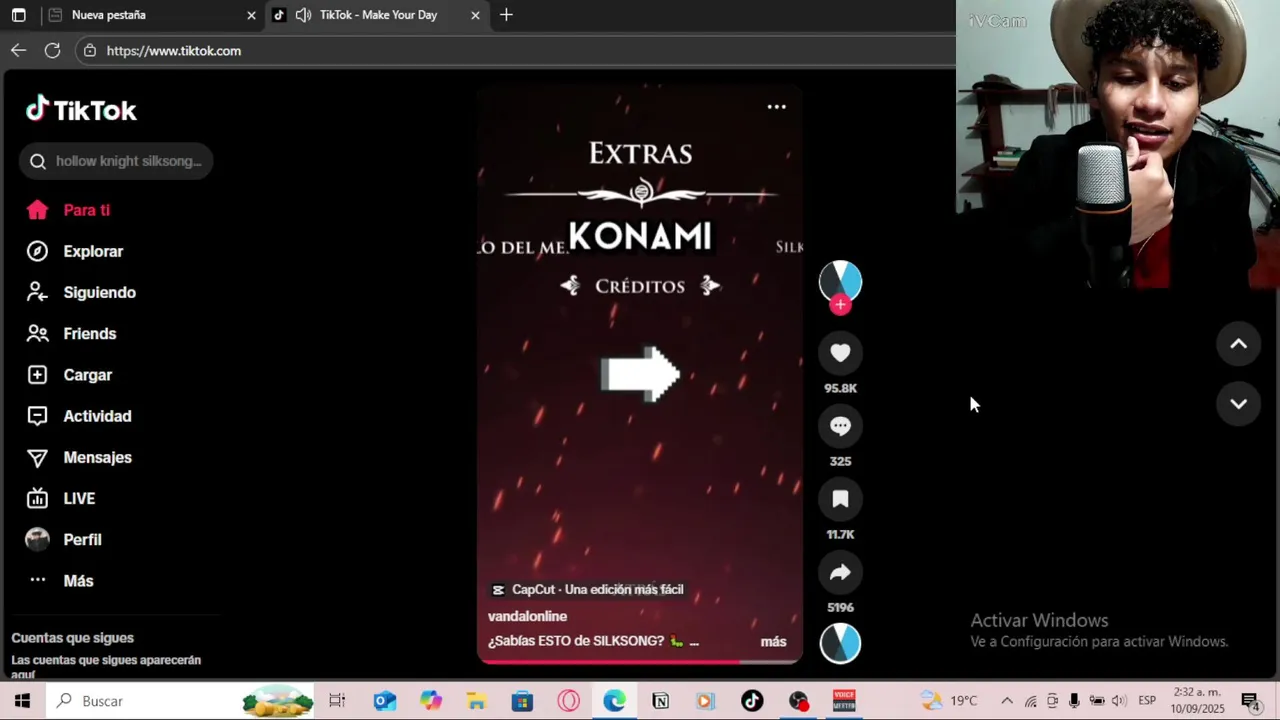This screenshot has width=1280, height=720.
Task: Open the Windows notification center icon
Action: tap(1250, 701)
